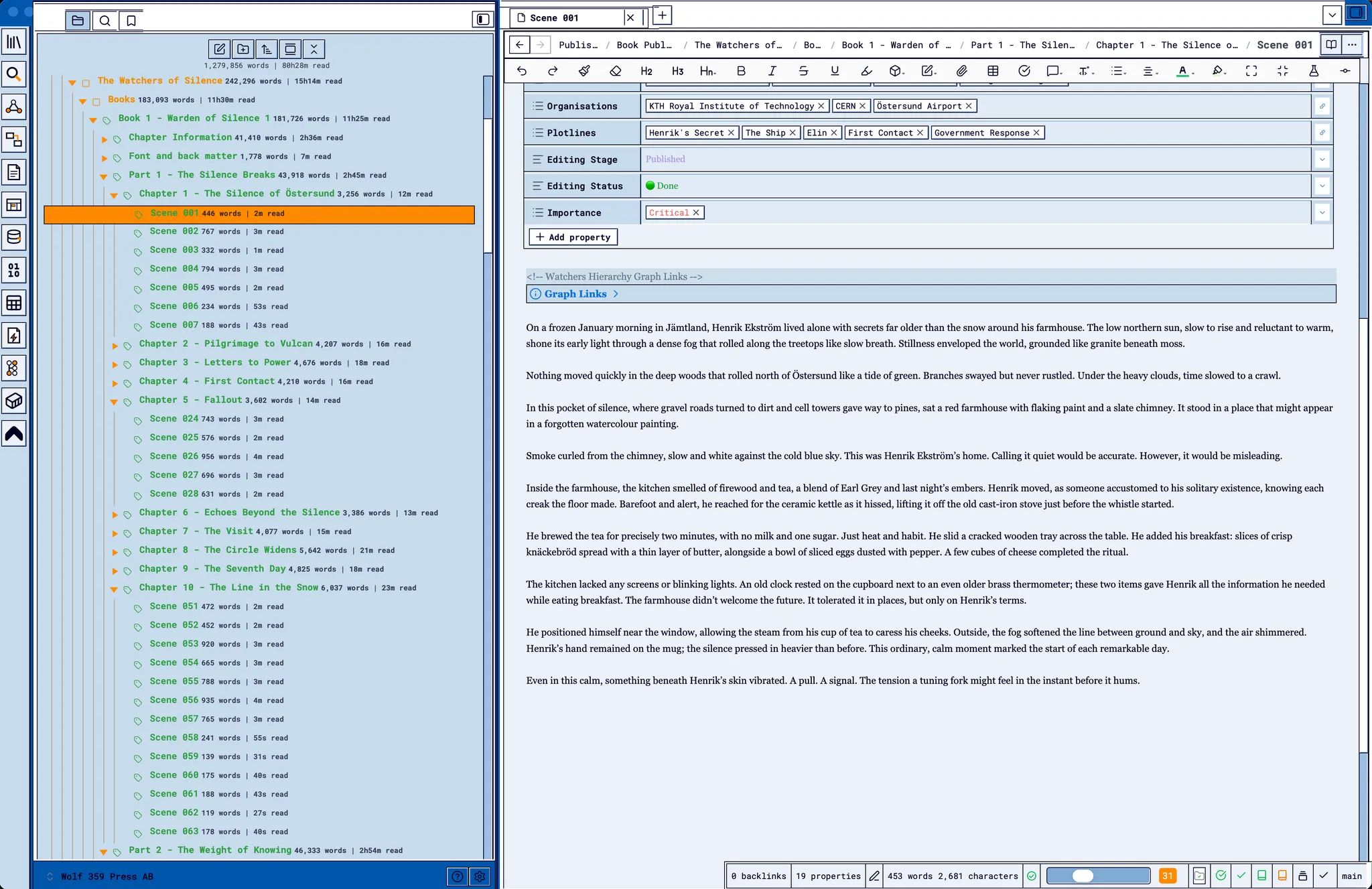Screen dimensions: 1372x889
Task: Create new note in file explorer
Action: pos(219,49)
